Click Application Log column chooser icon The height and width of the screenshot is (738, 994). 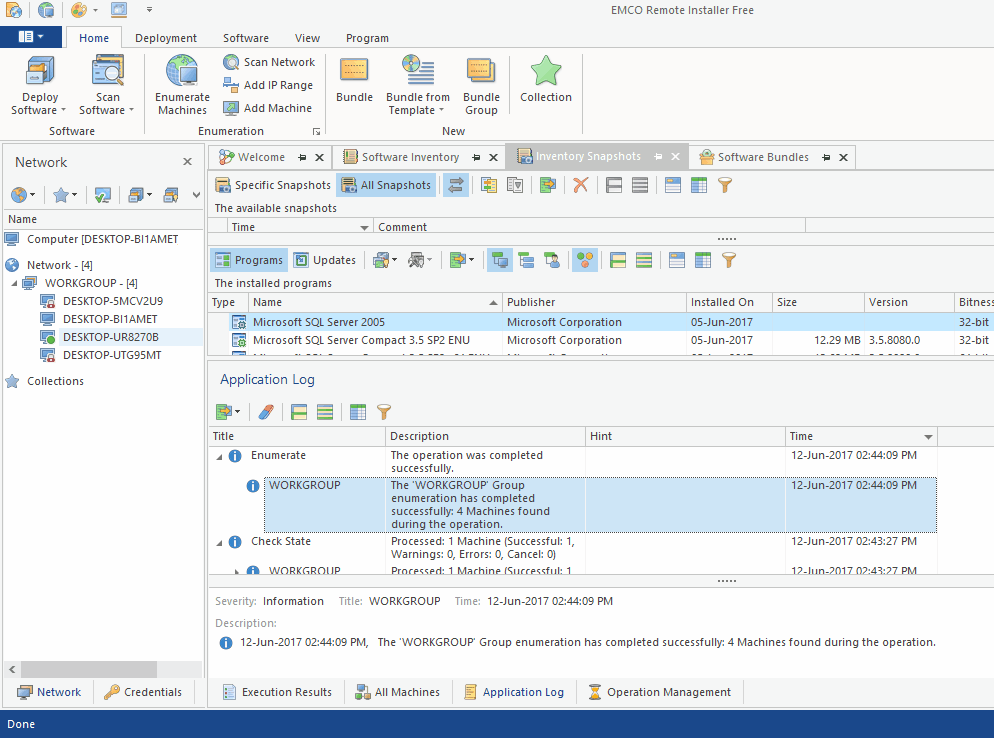[x=358, y=412]
